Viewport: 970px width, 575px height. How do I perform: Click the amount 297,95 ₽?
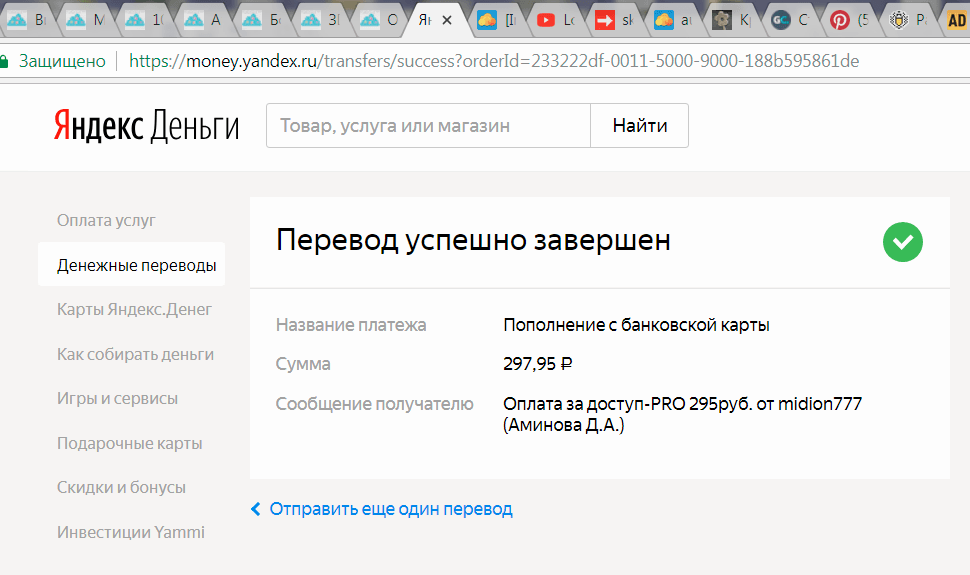click(x=538, y=363)
